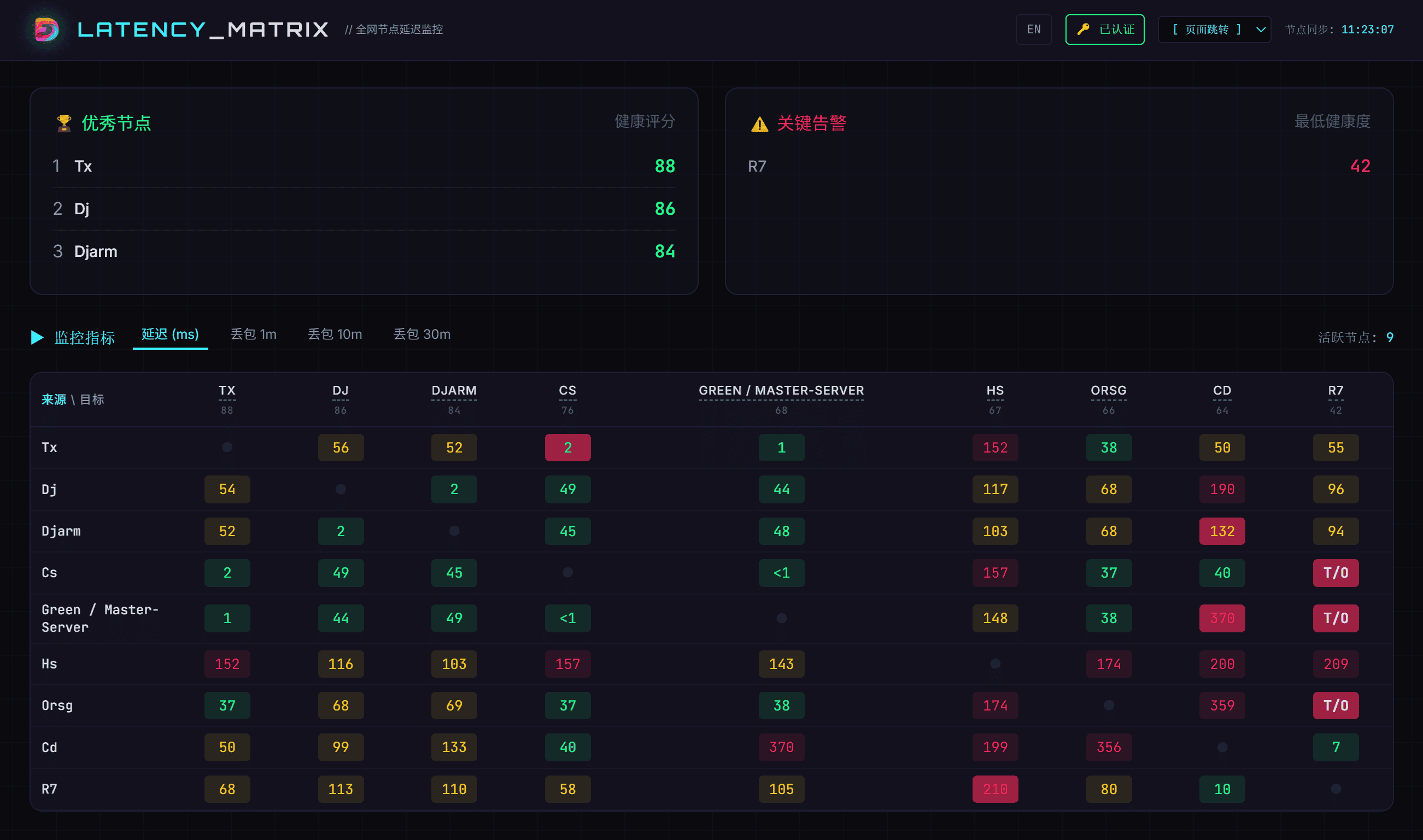This screenshot has height=840, width=1423.
Task: Click the GREEN / MASTER-SERVER column header
Action: [781, 391]
